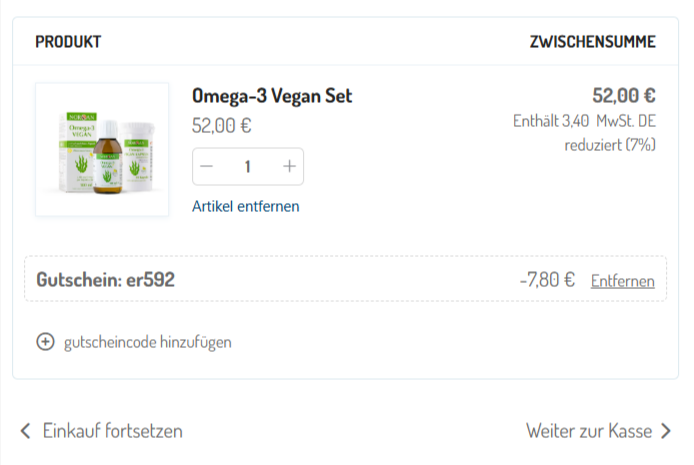694x465 pixels.
Task: Click the right chevron after Weiter zur Kasse
Action: coord(666,431)
